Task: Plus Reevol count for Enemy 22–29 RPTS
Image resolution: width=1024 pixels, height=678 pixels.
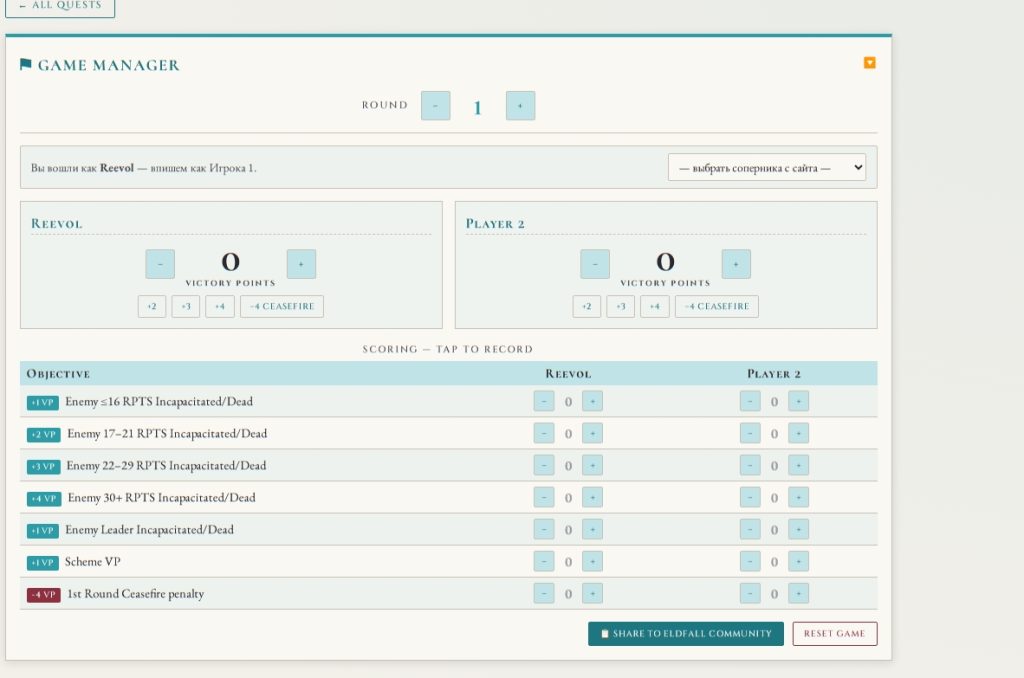Action: point(592,465)
